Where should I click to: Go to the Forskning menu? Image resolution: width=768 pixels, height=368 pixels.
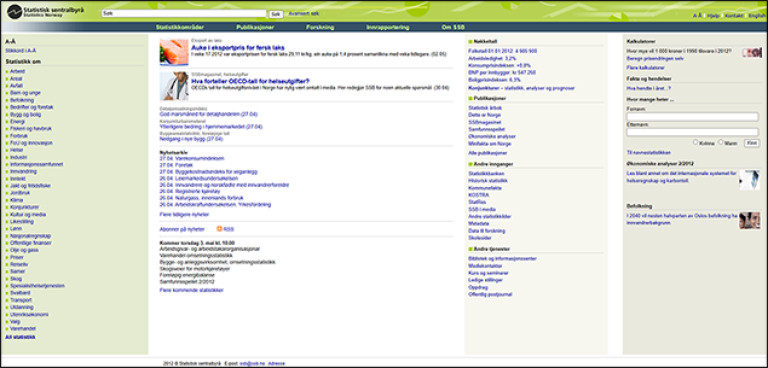point(320,27)
